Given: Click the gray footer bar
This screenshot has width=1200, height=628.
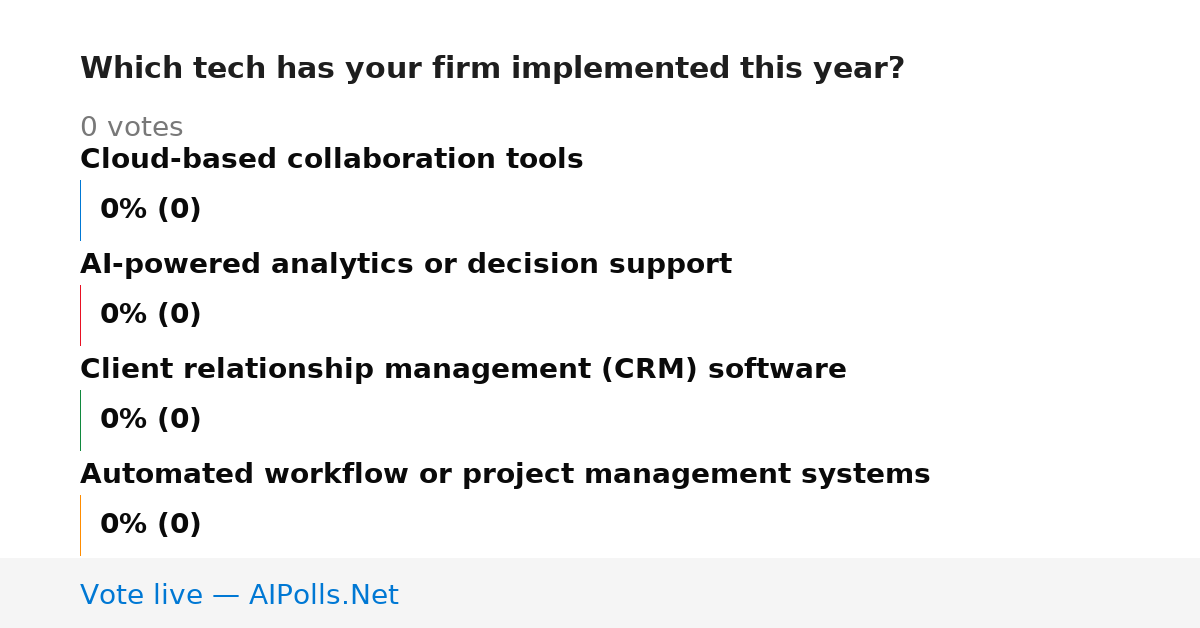Looking at the screenshot, I should (600, 593).
